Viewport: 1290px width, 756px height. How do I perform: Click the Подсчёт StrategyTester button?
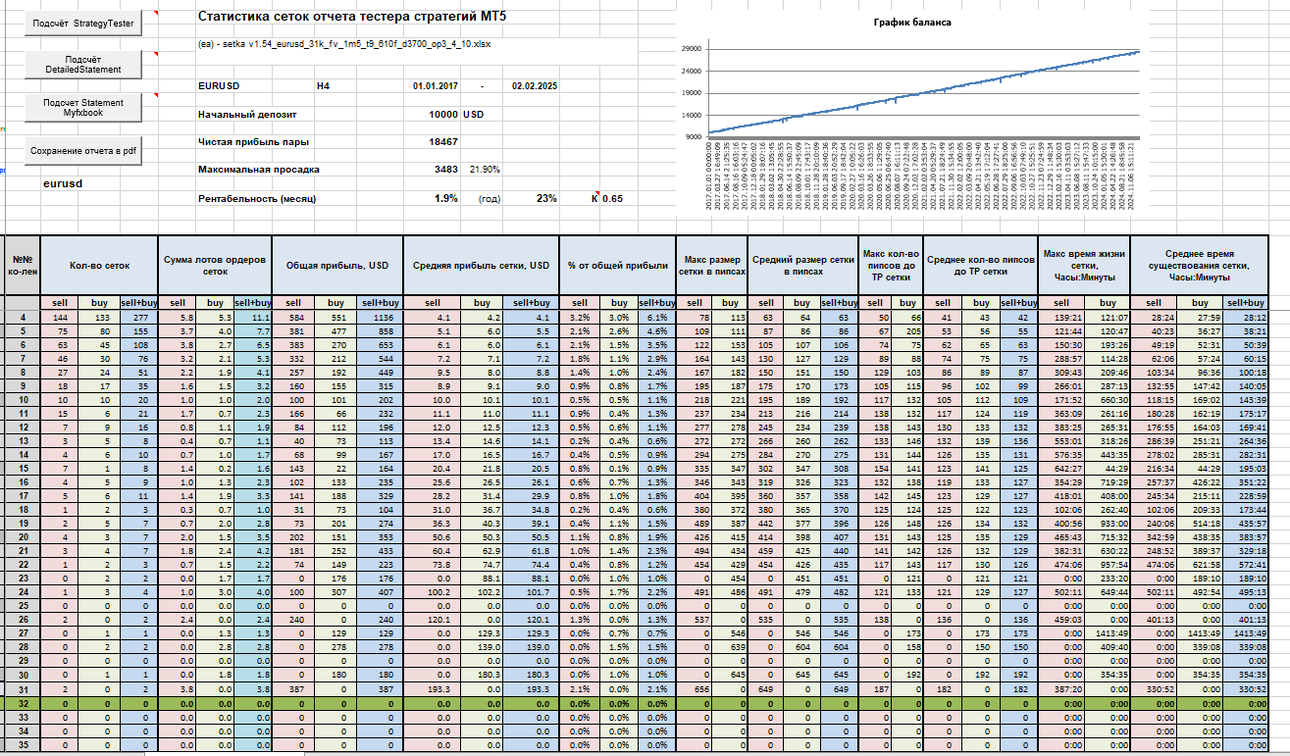(x=83, y=25)
